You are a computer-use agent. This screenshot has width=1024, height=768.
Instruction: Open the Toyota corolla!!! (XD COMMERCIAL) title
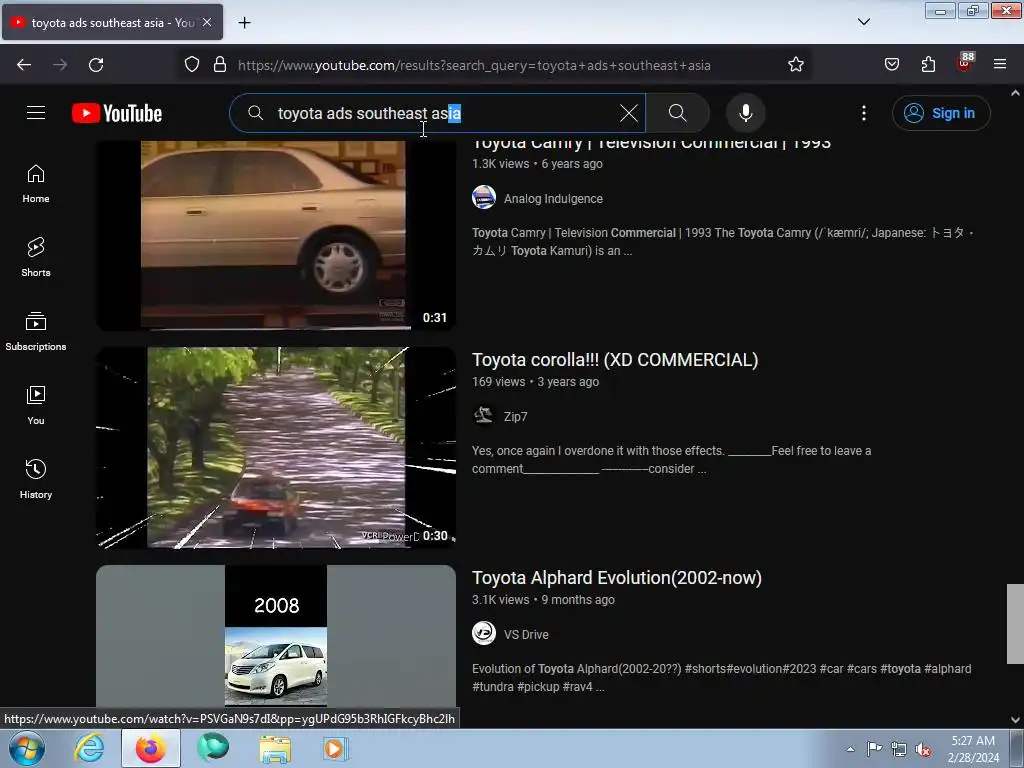[615, 360]
